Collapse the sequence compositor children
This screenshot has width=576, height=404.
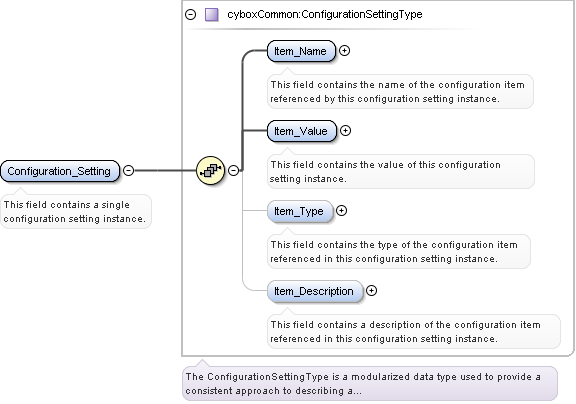coord(233,170)
